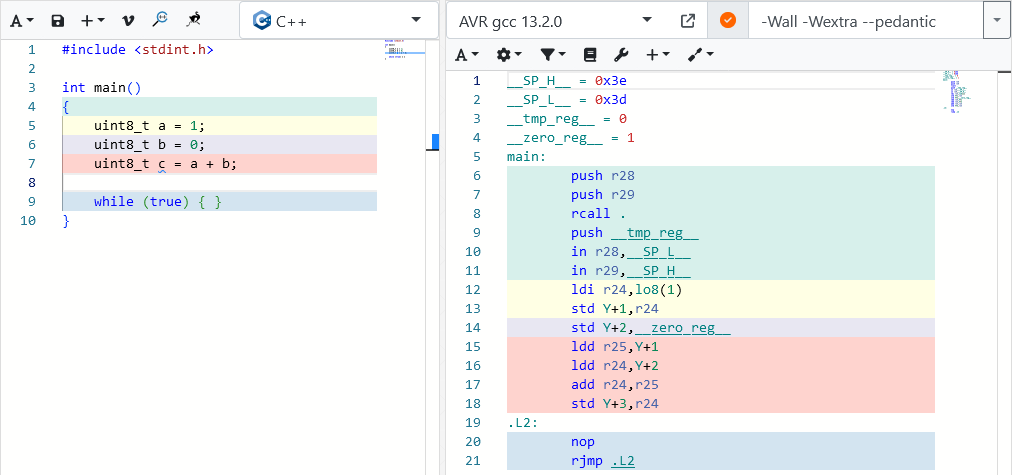Screen dimensions: 1012x475
Task: Open the editor font size menu
Action: (x=23, y=20)
